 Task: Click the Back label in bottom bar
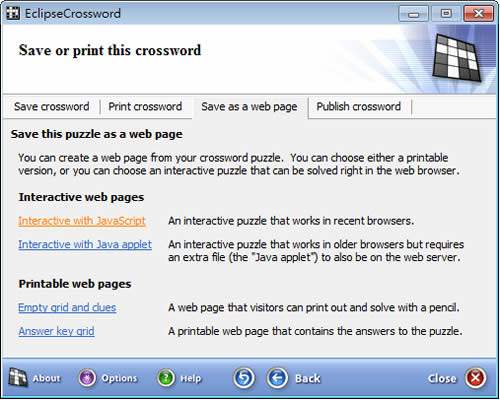click(x=308, y=378)
